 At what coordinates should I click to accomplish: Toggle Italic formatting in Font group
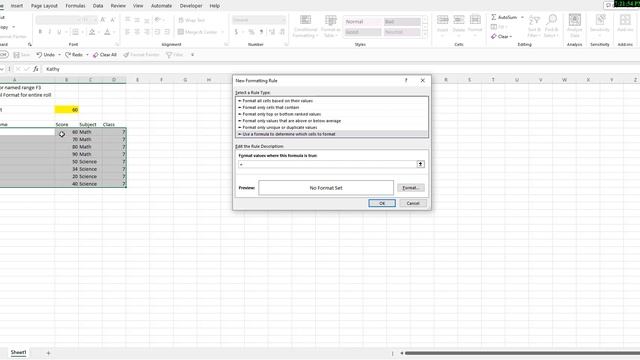(50, 32)
